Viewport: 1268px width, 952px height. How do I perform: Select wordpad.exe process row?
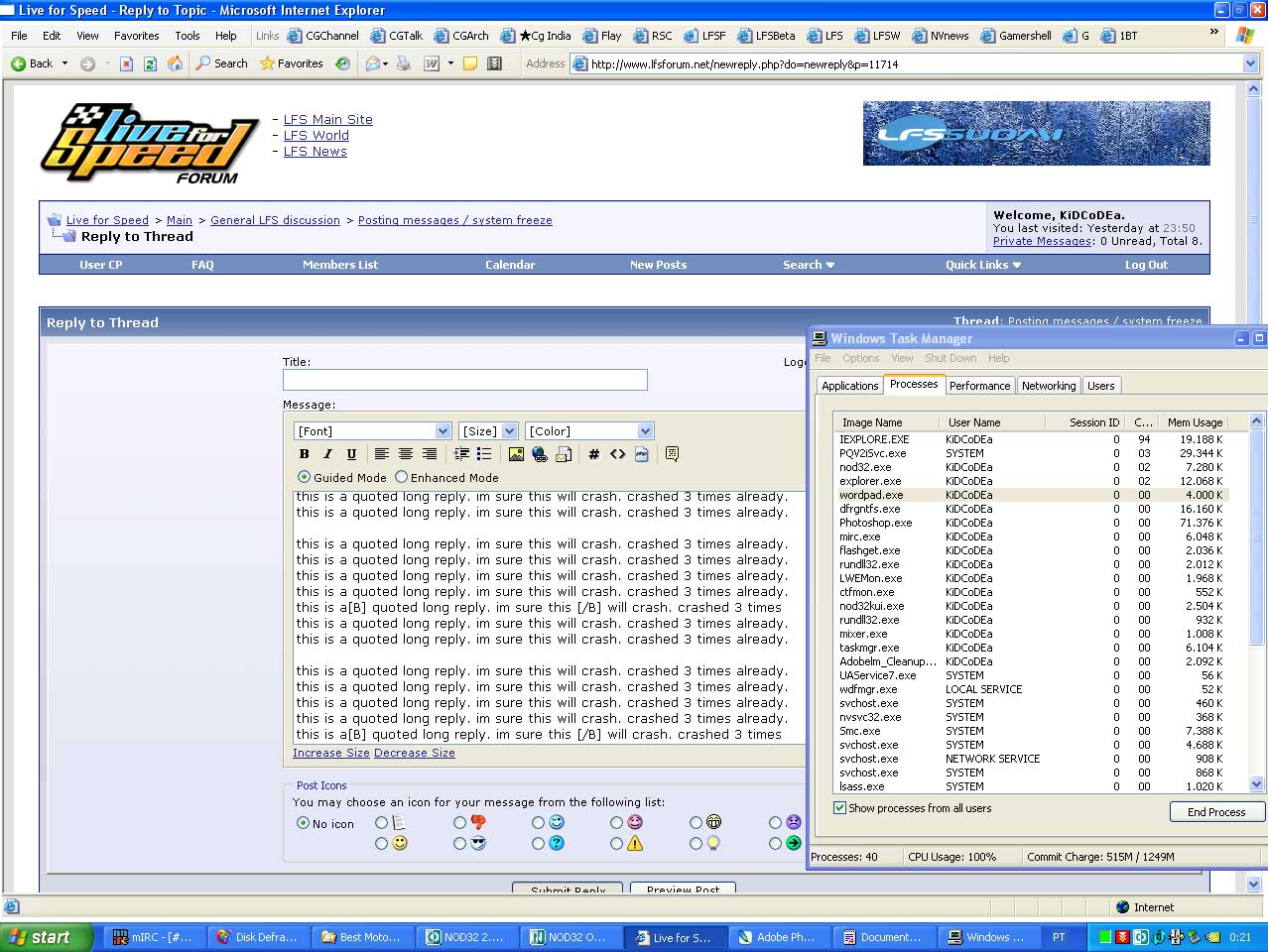(x=1032, y=495)
